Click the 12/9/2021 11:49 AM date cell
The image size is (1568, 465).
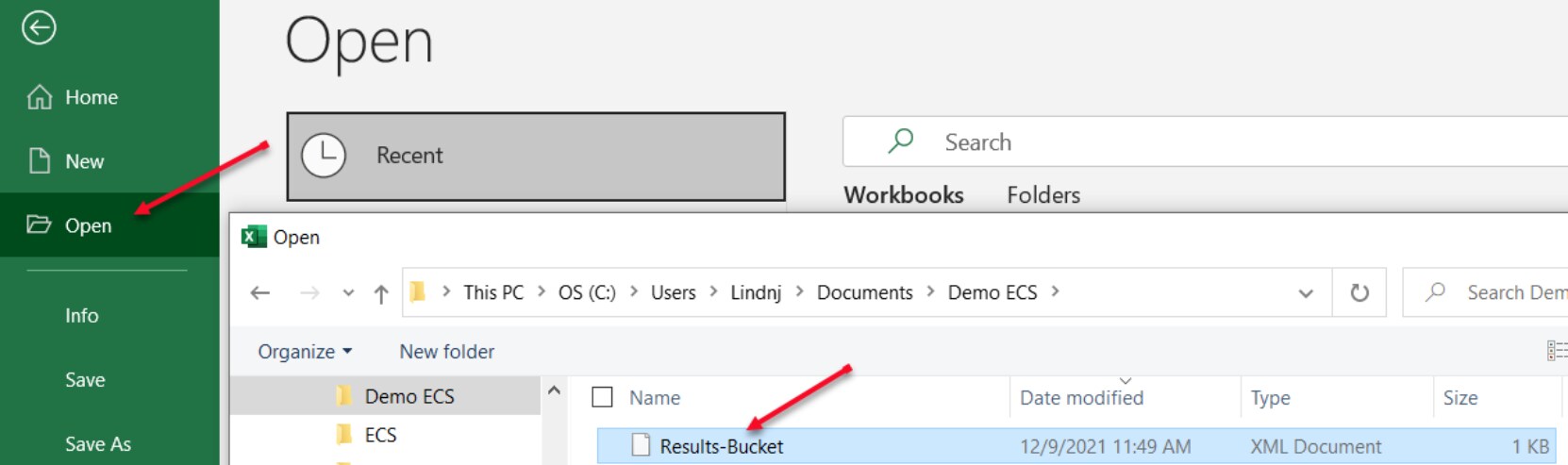1105,446
